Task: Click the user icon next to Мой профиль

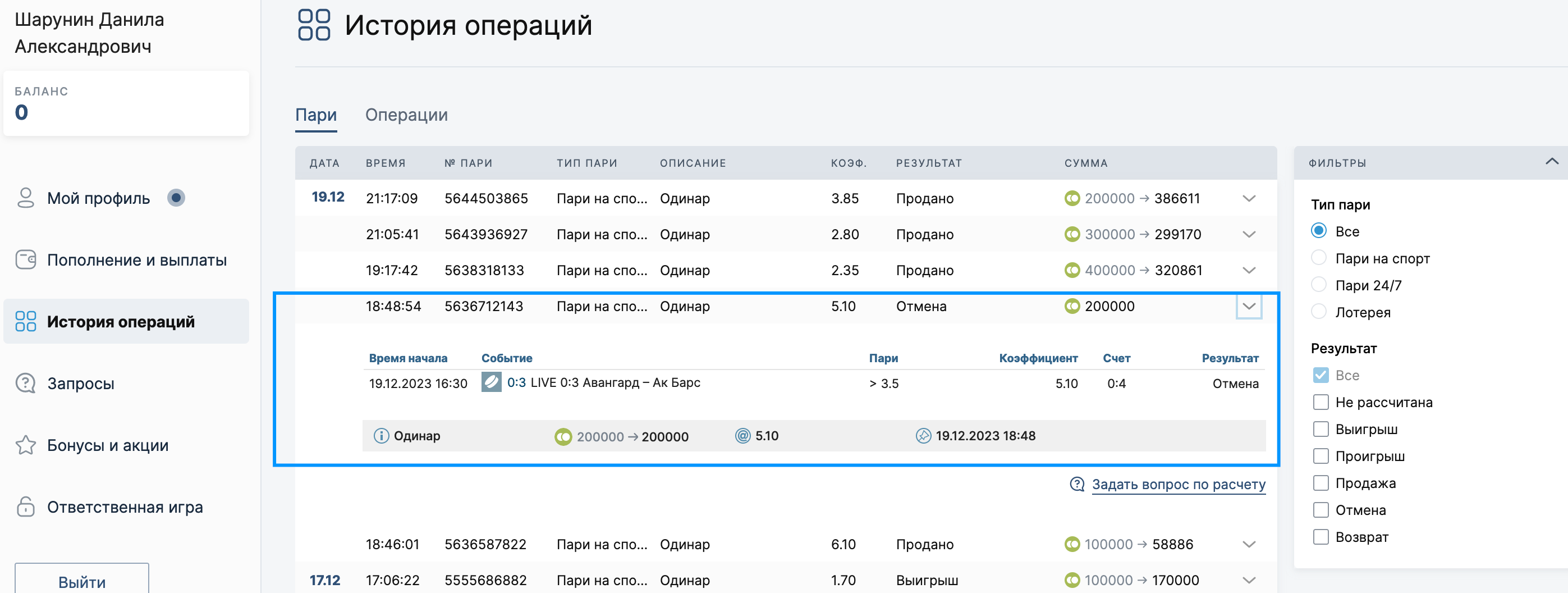Action: (x=26, y=198)
